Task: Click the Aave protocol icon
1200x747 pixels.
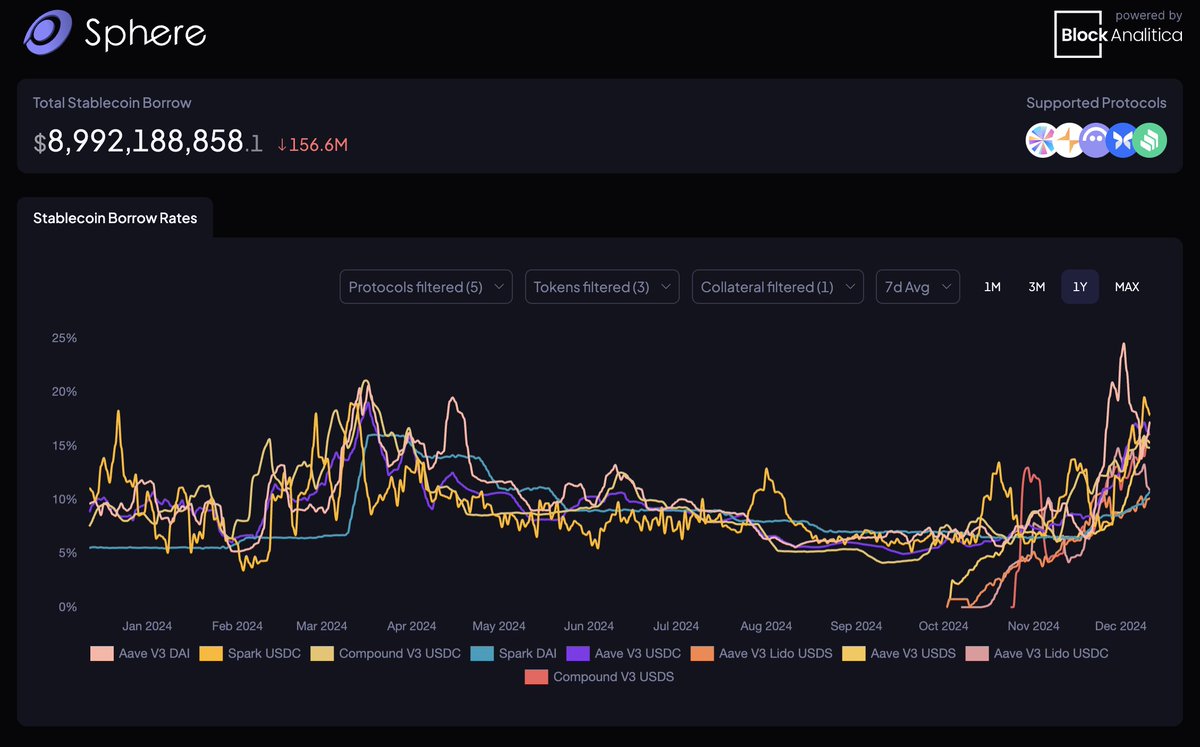Action: [1095, 141]
